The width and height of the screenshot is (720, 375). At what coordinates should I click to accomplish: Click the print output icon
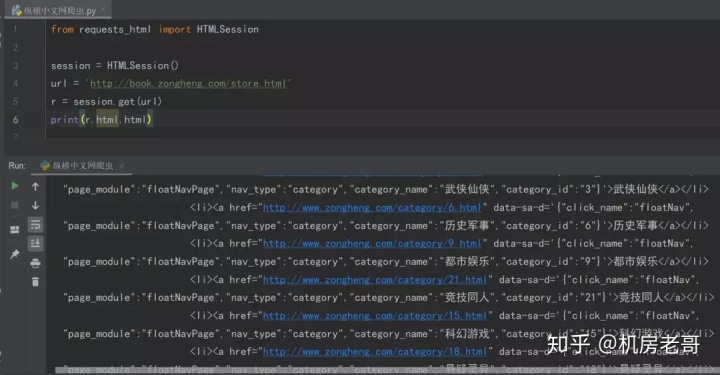pyautogui.click(x=35, y=263)
